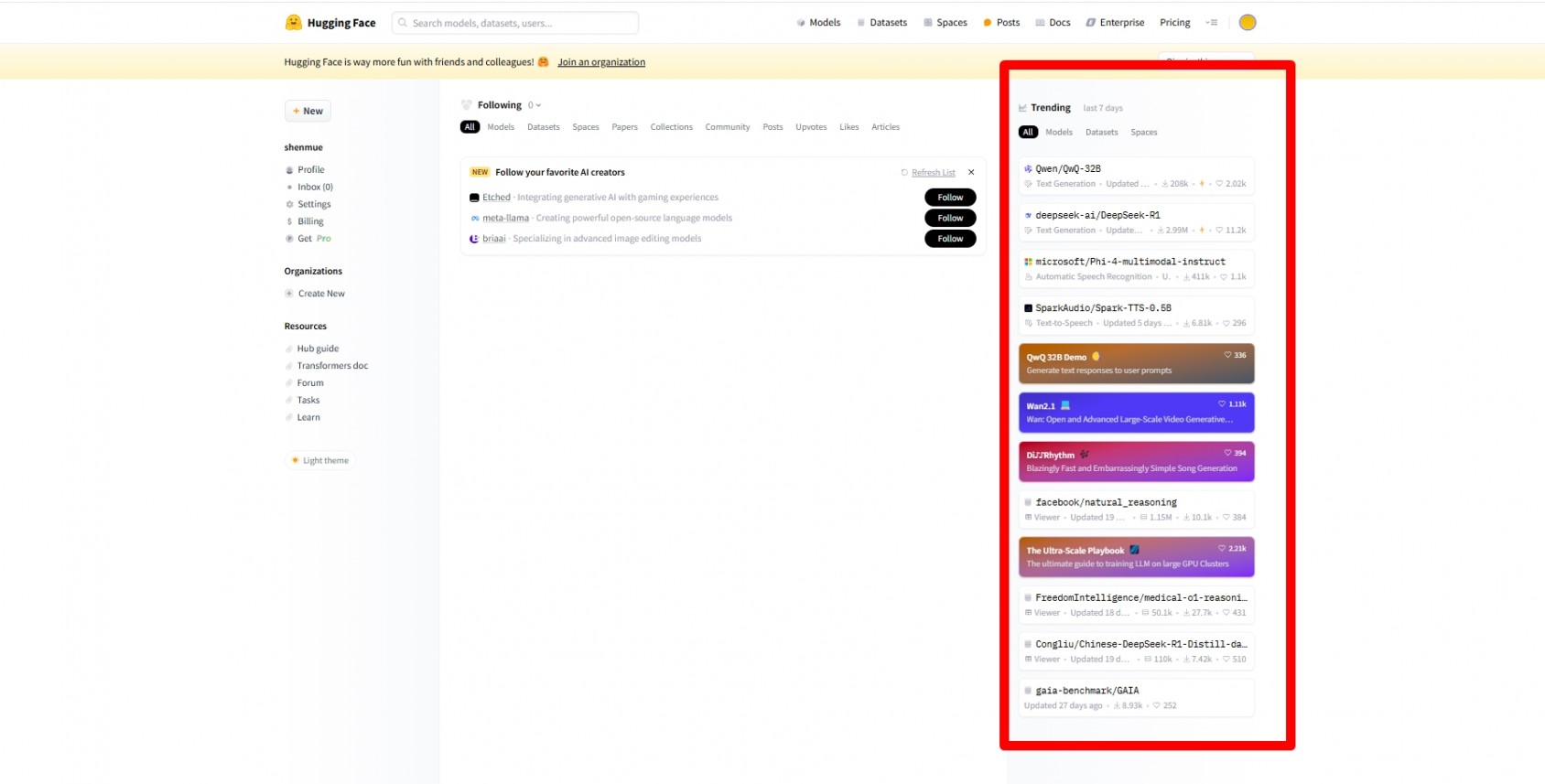Select the Papers feed tab
The image size is (1545, 784).
click(625, 127)
